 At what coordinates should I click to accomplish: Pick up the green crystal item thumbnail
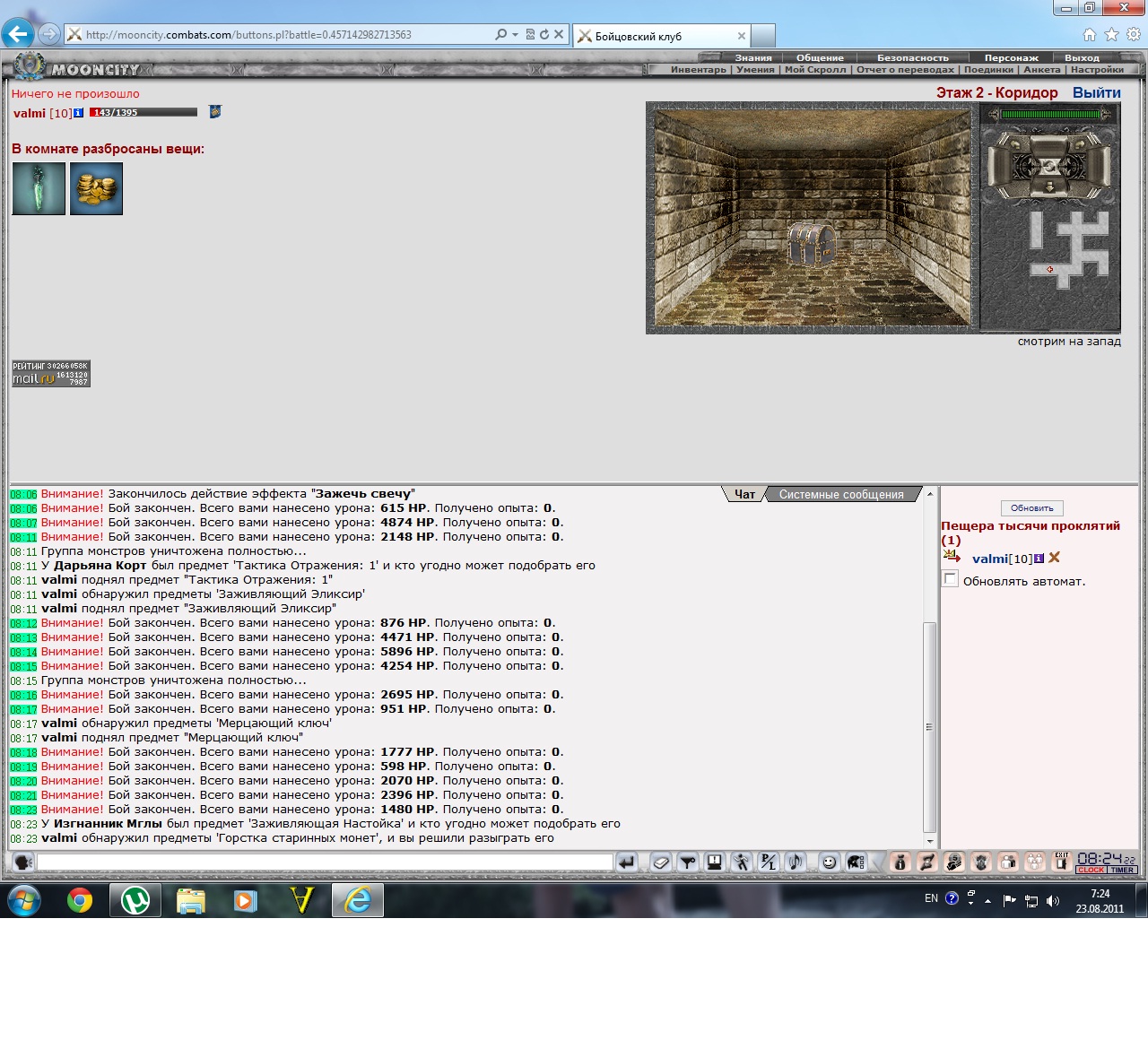tap(39, 188)
